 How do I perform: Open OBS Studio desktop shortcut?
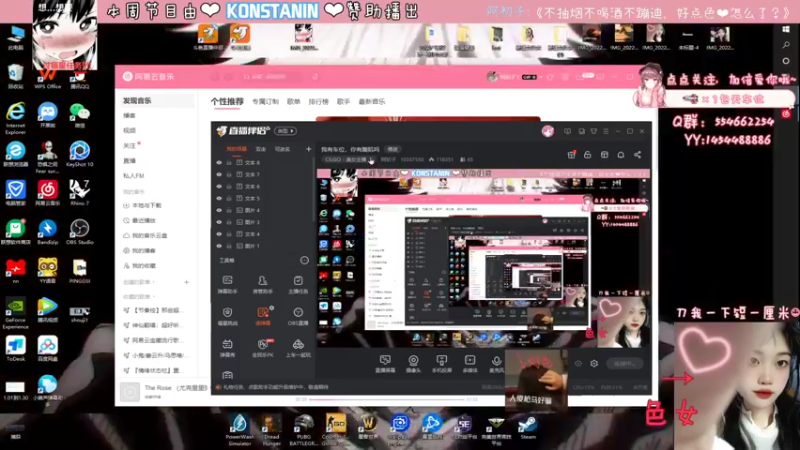pyautogui.click(x=79, y=232)
